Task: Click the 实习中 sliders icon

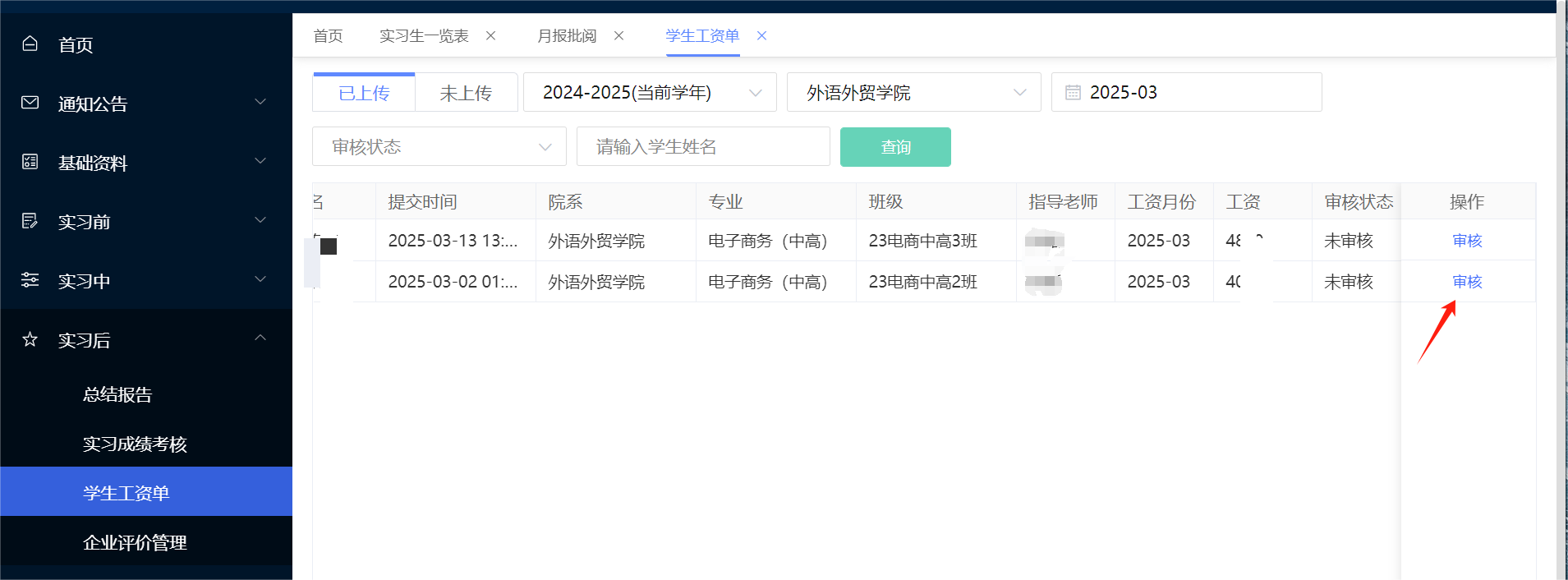Action: (x=30, y=280)
